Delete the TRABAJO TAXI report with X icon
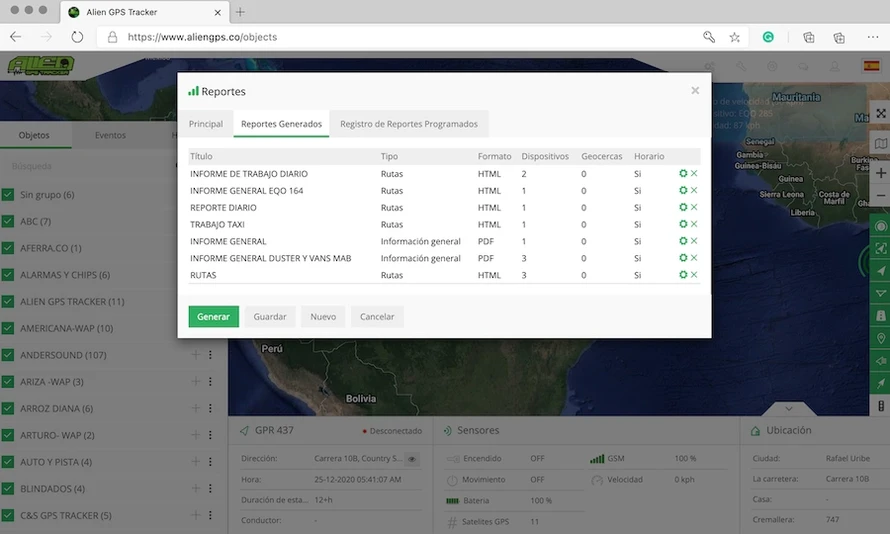Screen dimensions: 890x534 [694, 224]
